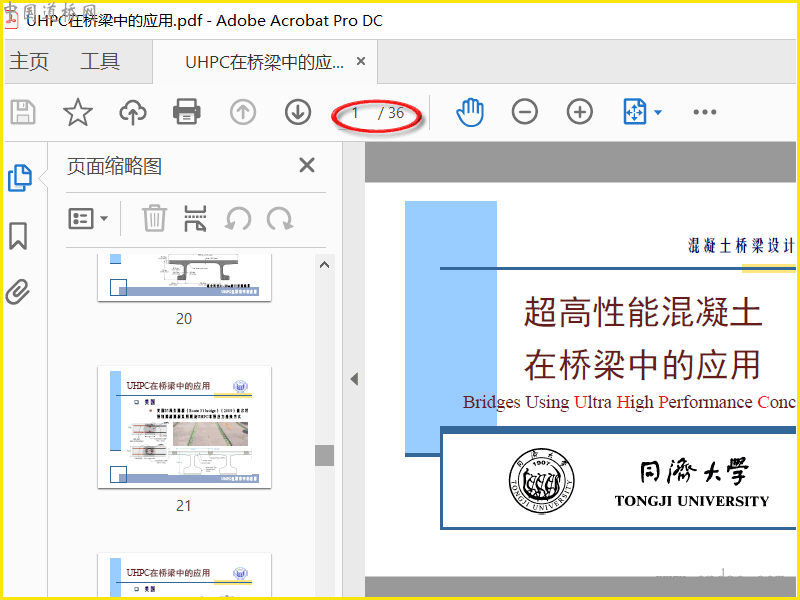Click thumbnail panel scroll up arrow

point(324,265)
